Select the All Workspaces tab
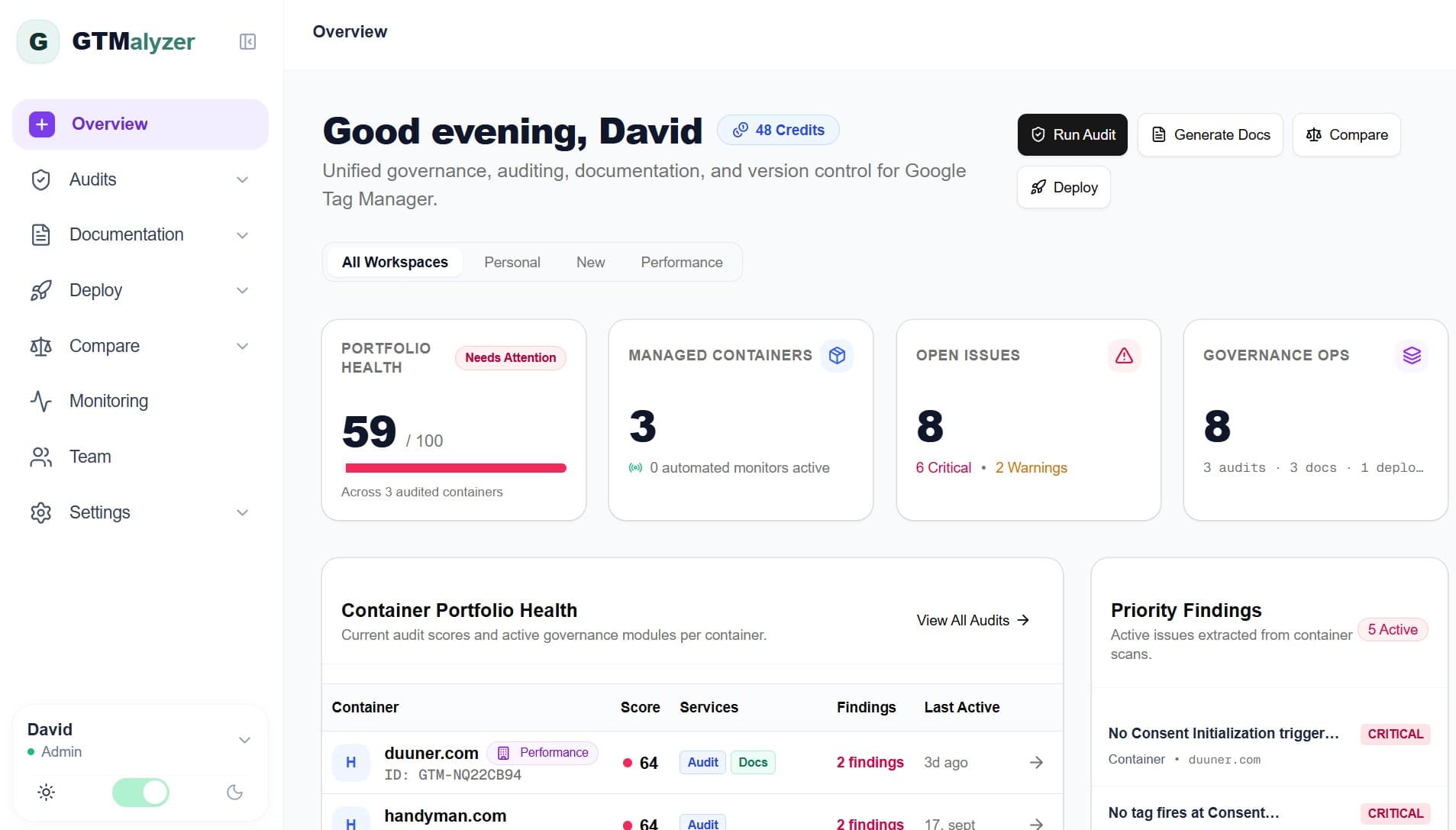 coord(395,262)
